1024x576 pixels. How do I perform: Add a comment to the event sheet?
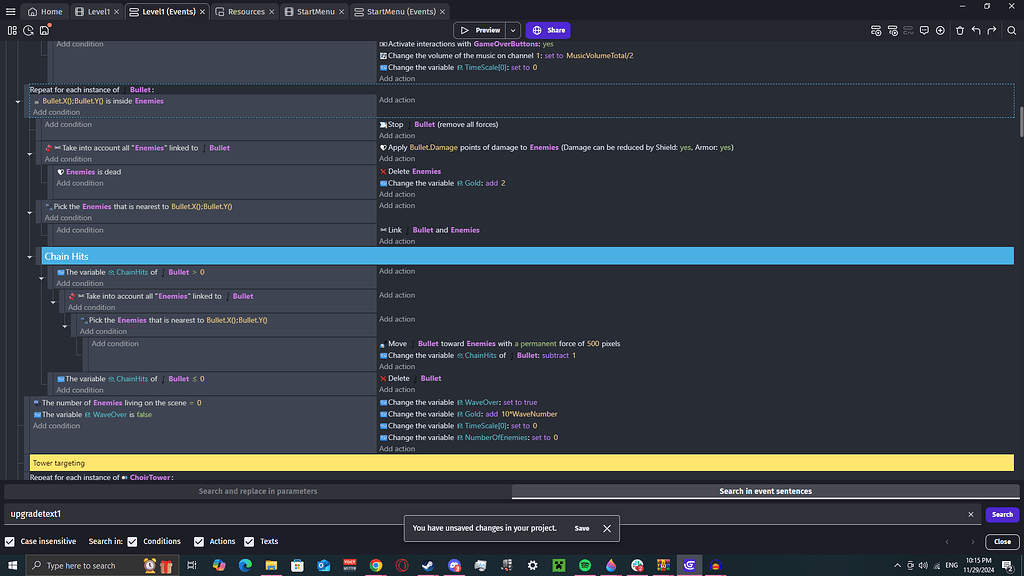coord(925,31)
